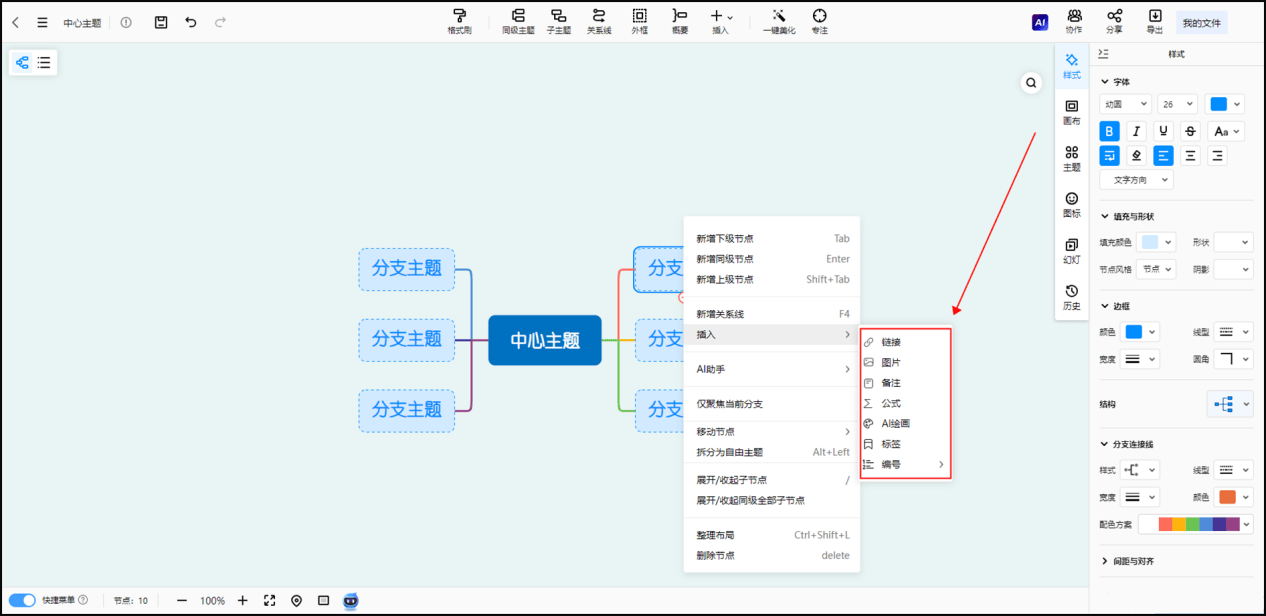Expand the 文字方向 text direction dropdown

[1136, 179]
